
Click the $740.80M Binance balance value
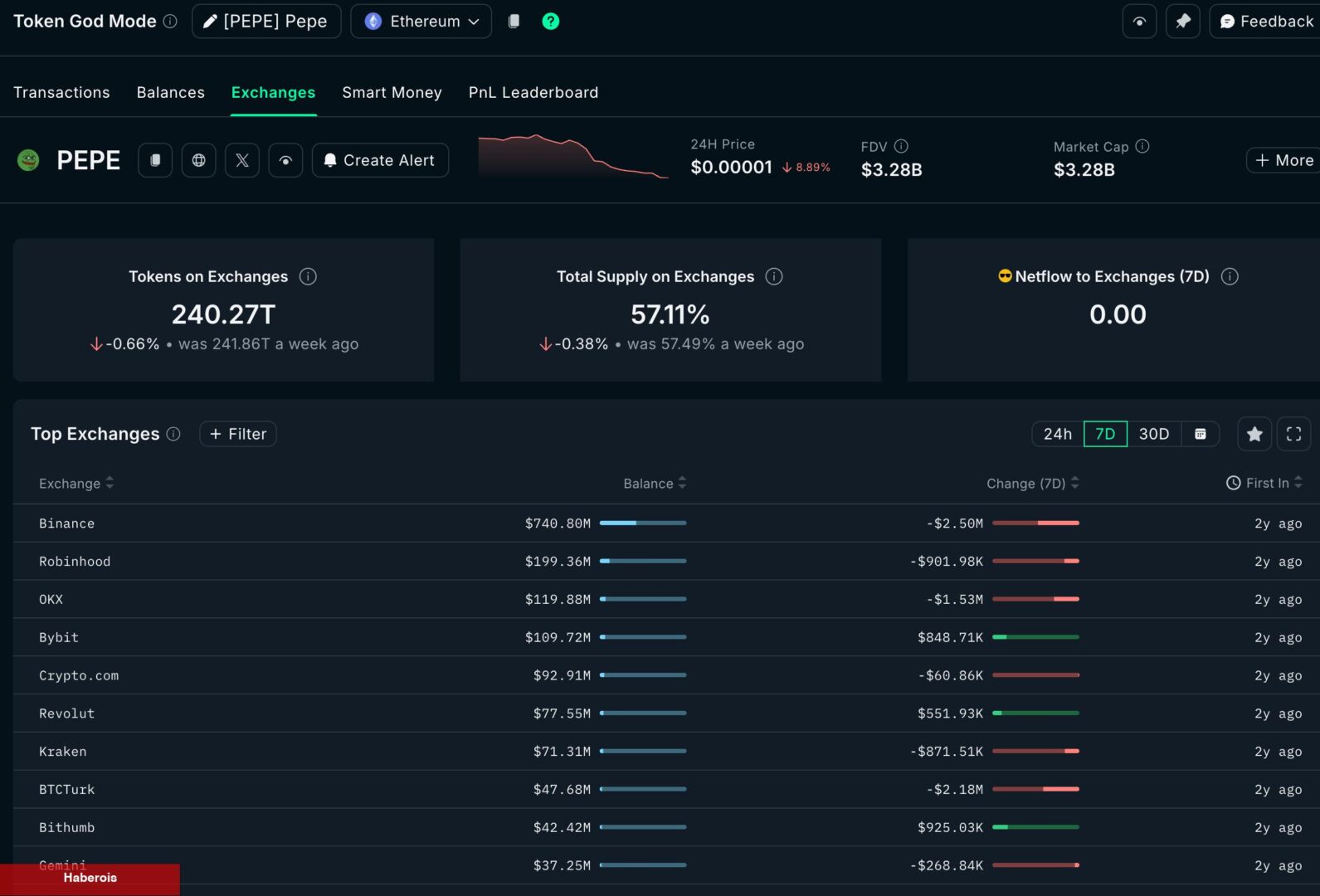558,523
